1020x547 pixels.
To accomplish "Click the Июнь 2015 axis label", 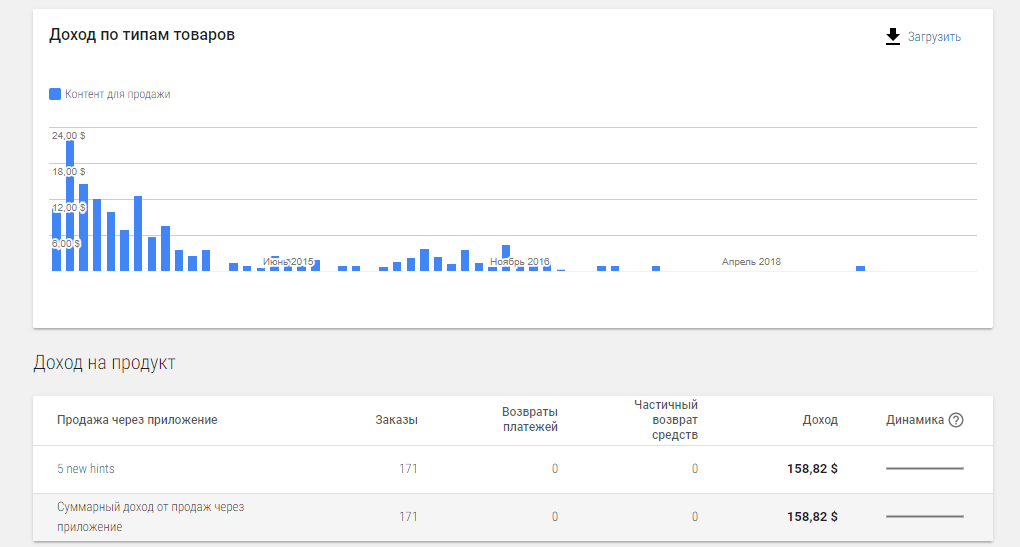I will (288, 262).
